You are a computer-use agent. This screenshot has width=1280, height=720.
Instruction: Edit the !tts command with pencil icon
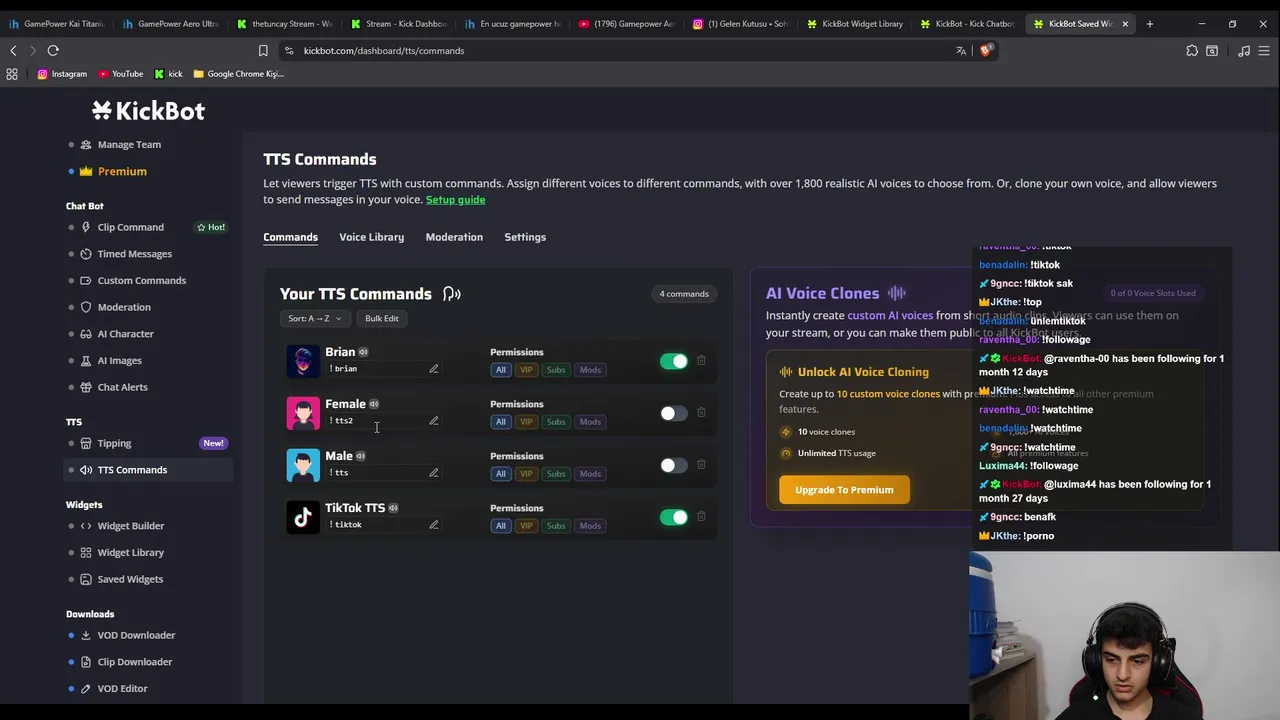pos(434,473)
